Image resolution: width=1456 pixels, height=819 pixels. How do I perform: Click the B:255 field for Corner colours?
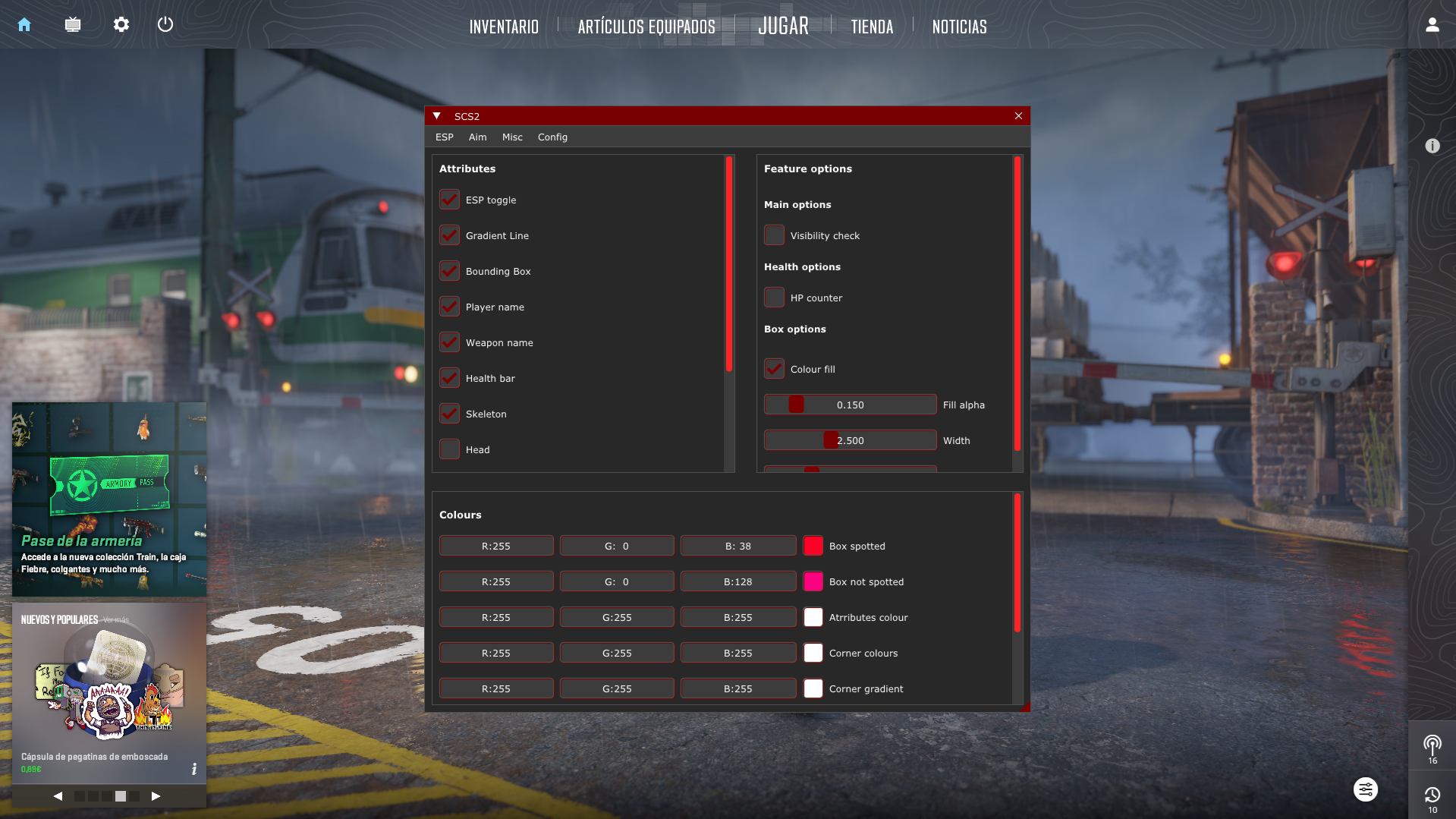[738, 653]
